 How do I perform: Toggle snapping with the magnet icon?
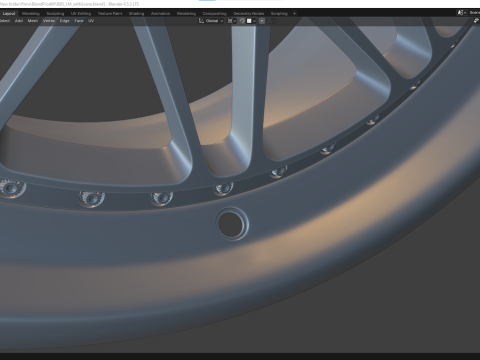click(242, 21)
